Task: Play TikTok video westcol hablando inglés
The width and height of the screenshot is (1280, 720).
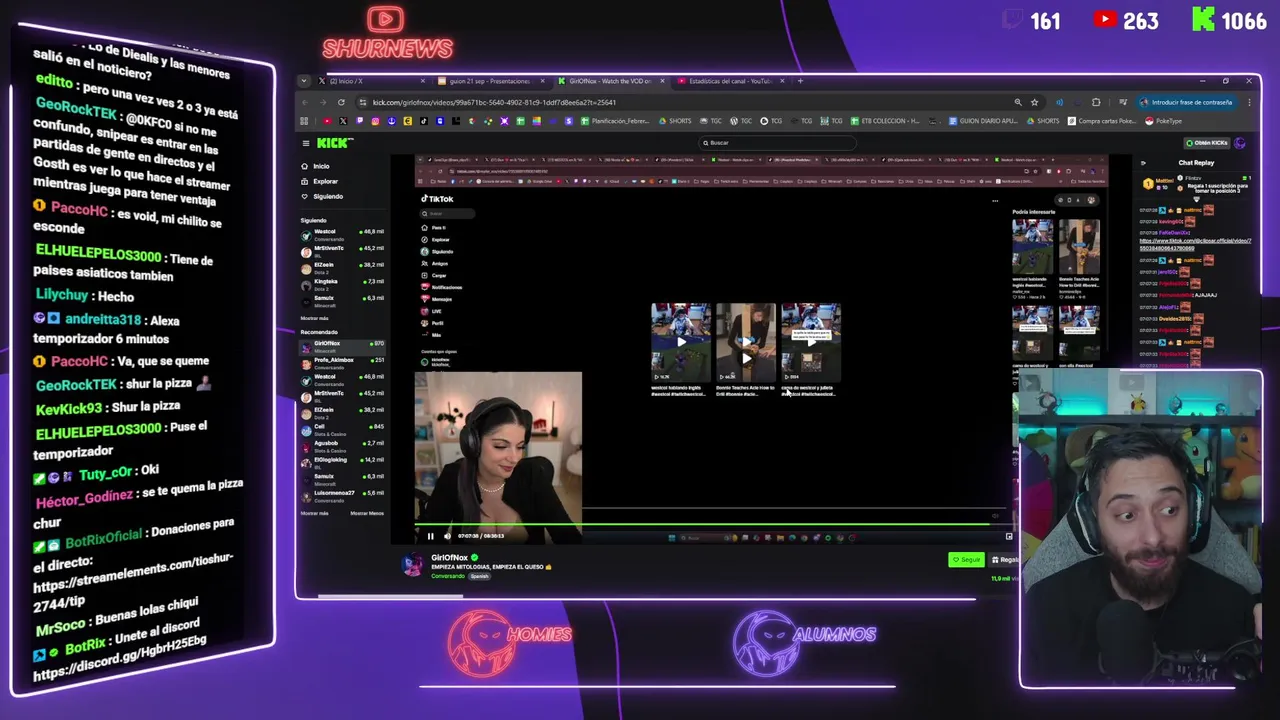Action: 681,342
